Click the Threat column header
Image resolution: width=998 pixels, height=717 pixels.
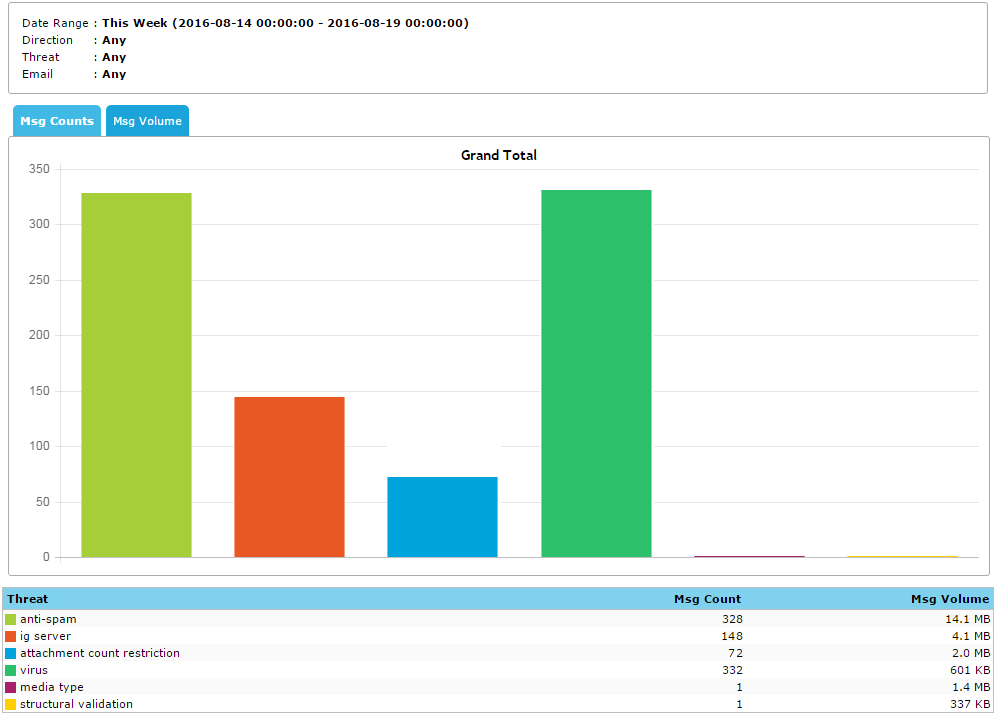click(28, 599)
